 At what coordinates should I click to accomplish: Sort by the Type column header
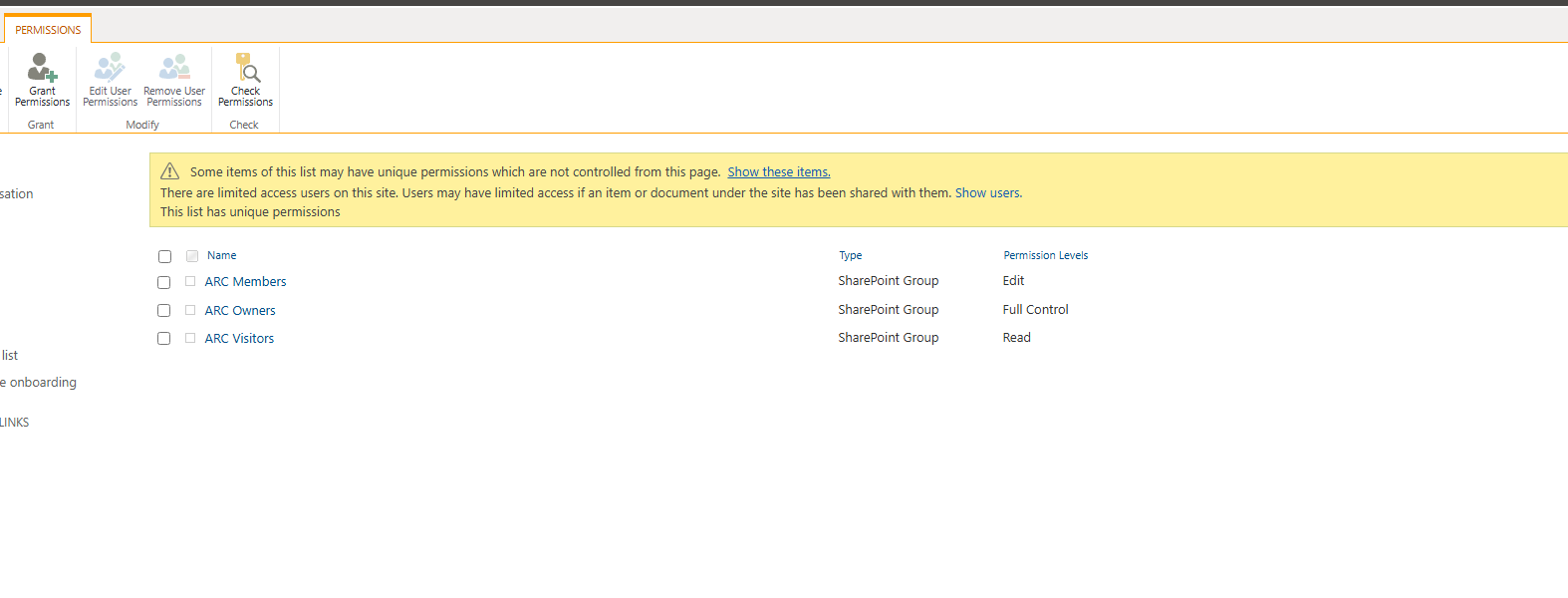click(x=850, y=256)
